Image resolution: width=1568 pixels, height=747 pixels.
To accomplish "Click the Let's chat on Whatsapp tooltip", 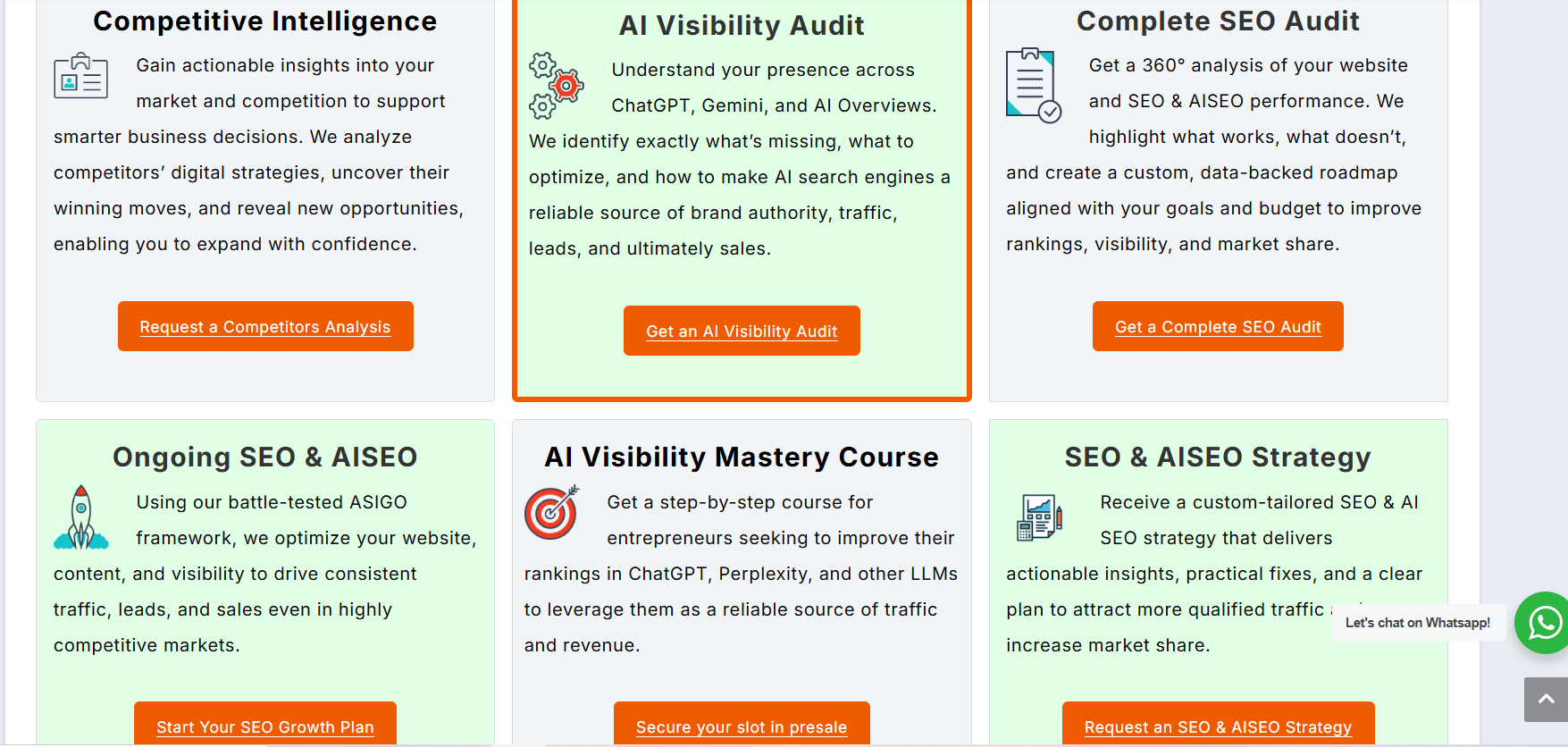I will 1418,623.
